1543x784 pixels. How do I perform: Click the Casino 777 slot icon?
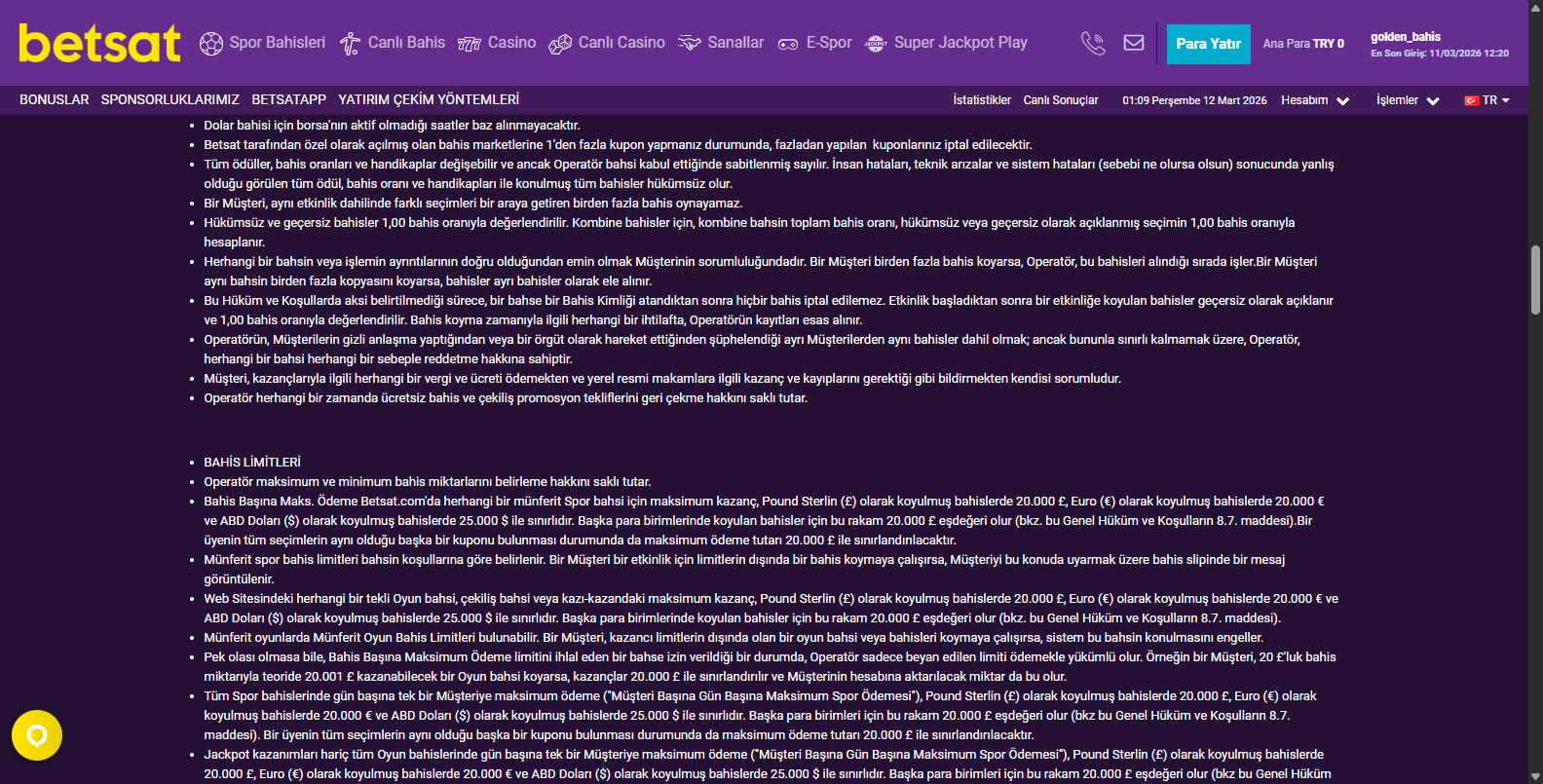click(x=470, y=44)
